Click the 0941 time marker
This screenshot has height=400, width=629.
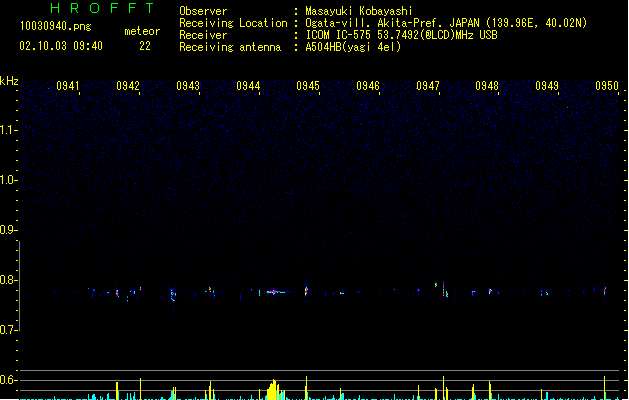67,86
